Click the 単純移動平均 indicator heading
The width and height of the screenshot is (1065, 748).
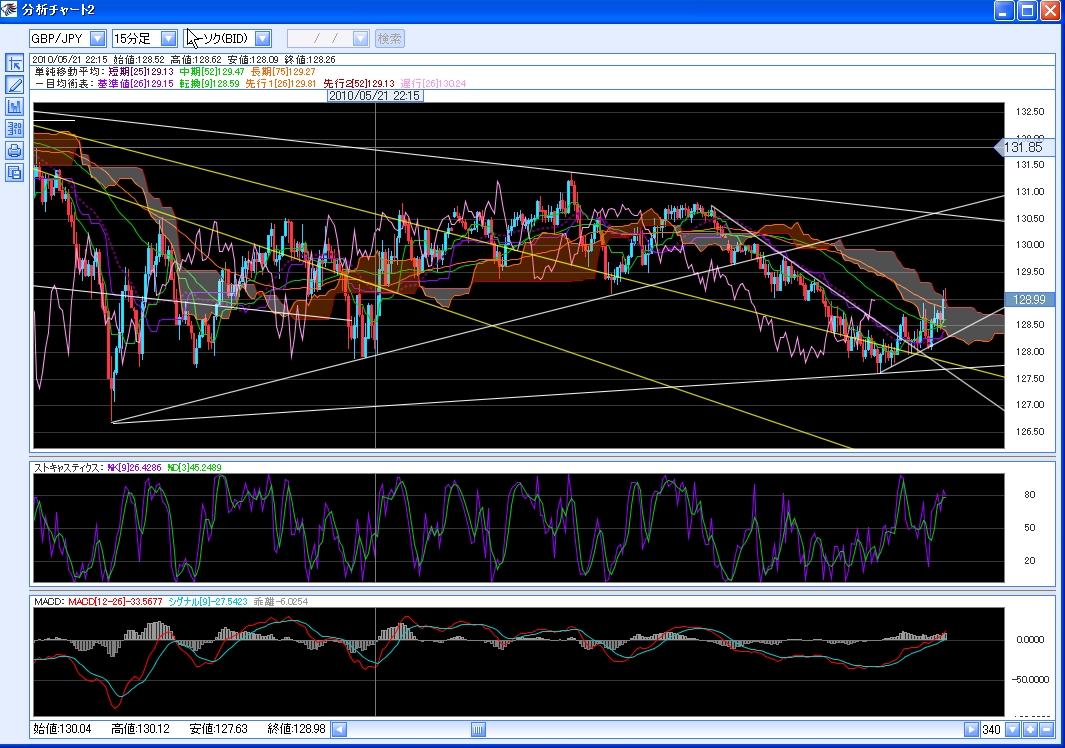tap(69, 71)
